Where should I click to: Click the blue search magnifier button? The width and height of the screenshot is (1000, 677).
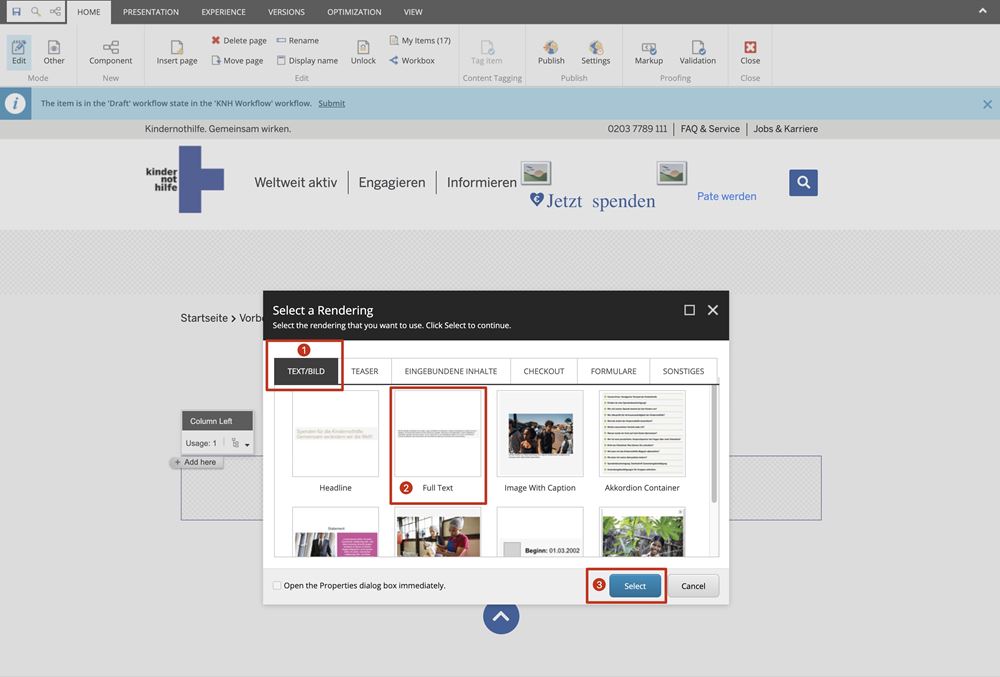(803, 182)
